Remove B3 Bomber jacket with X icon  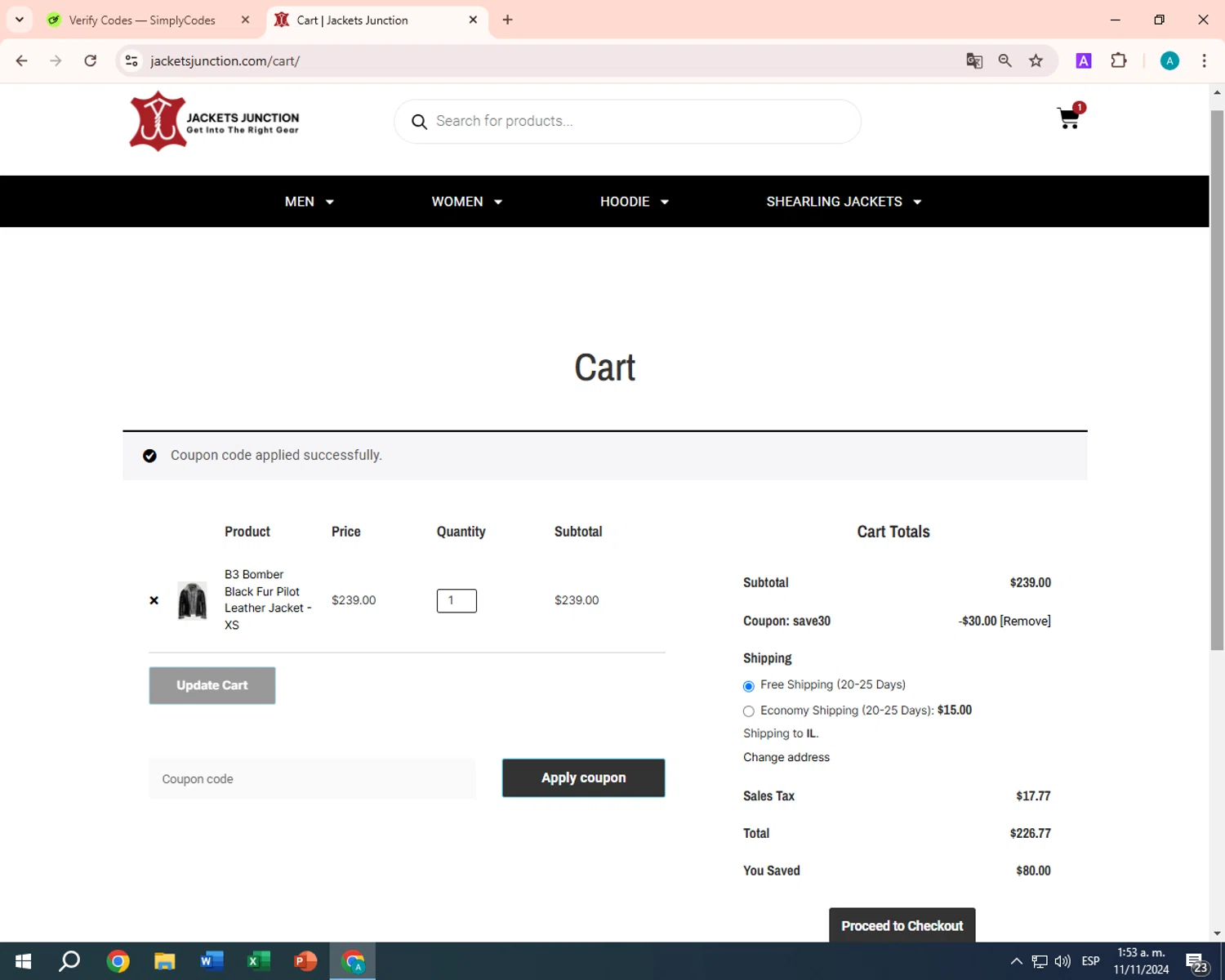click(154, 600)
